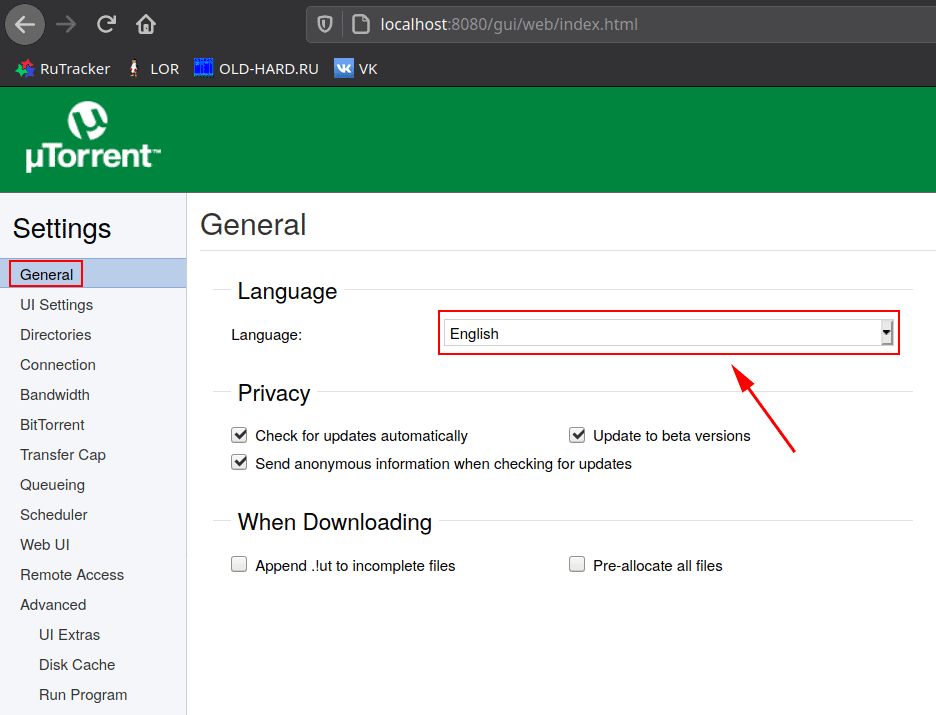Open the Language dropdown showing English

[668, 334]
